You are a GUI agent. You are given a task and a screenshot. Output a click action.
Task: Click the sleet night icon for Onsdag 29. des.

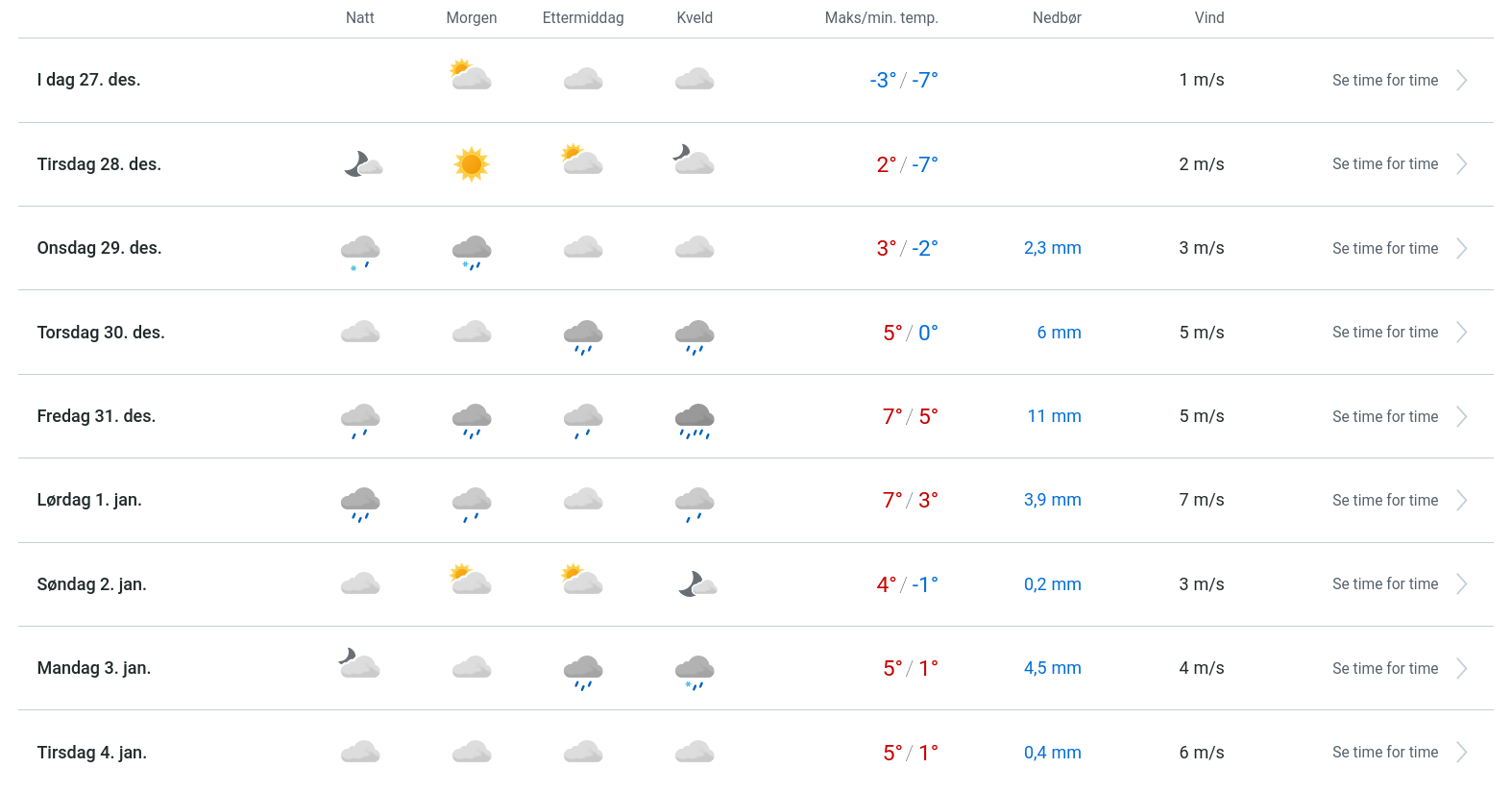(360, 252)
